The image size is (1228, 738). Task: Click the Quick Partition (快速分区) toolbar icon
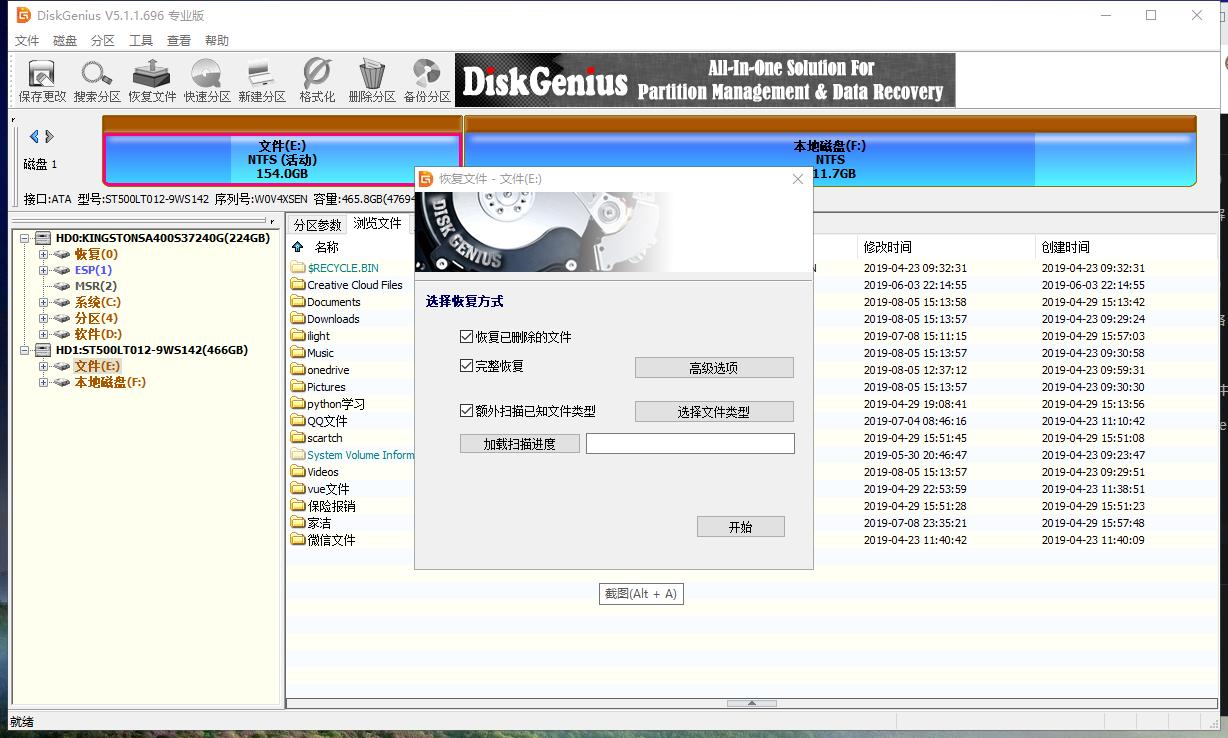pyautogui.click(x=207, y=80)
